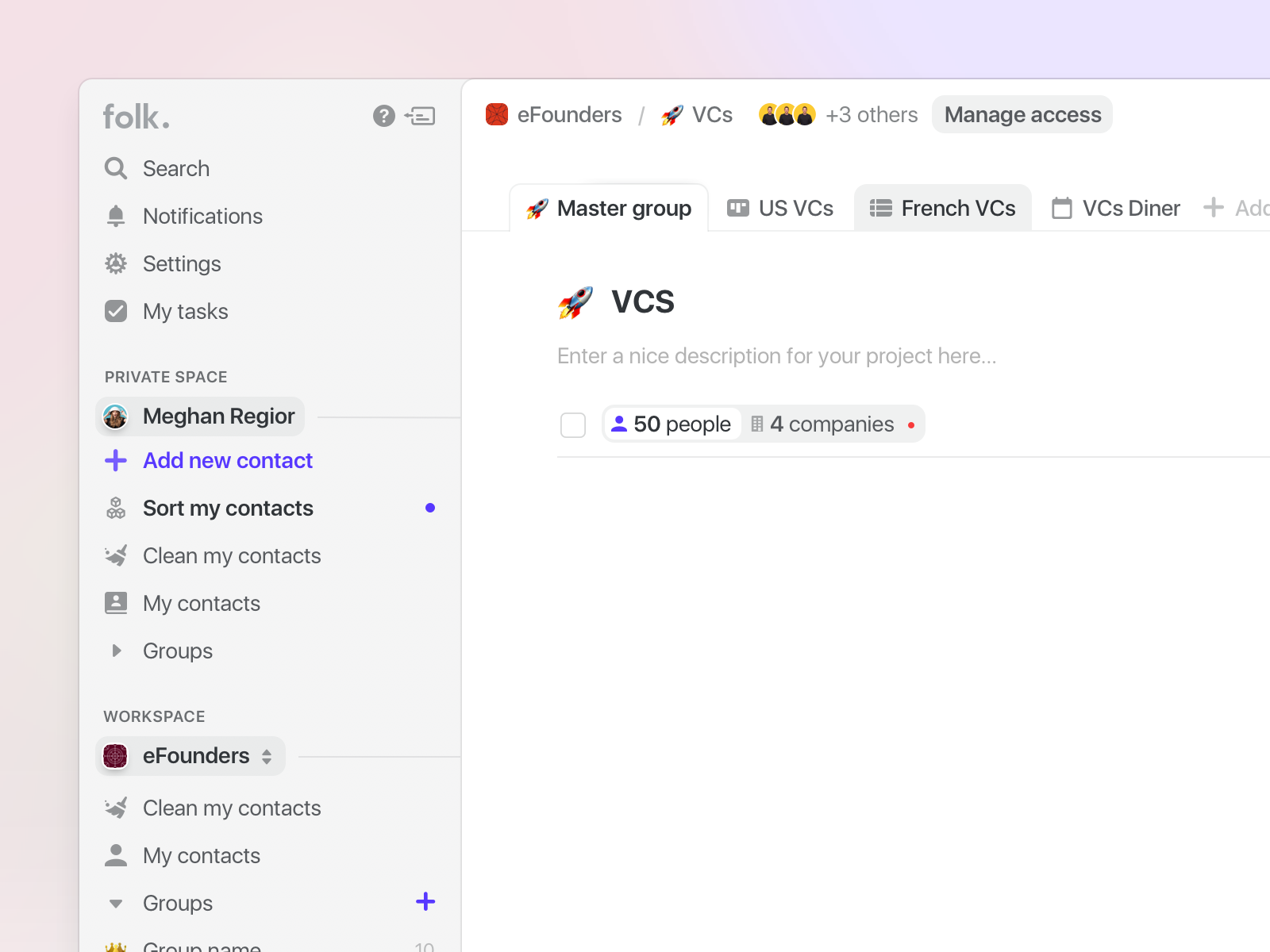1270x952 pixels.
Task: Open private Clean my contacts broom
Action: coord(116,555)
